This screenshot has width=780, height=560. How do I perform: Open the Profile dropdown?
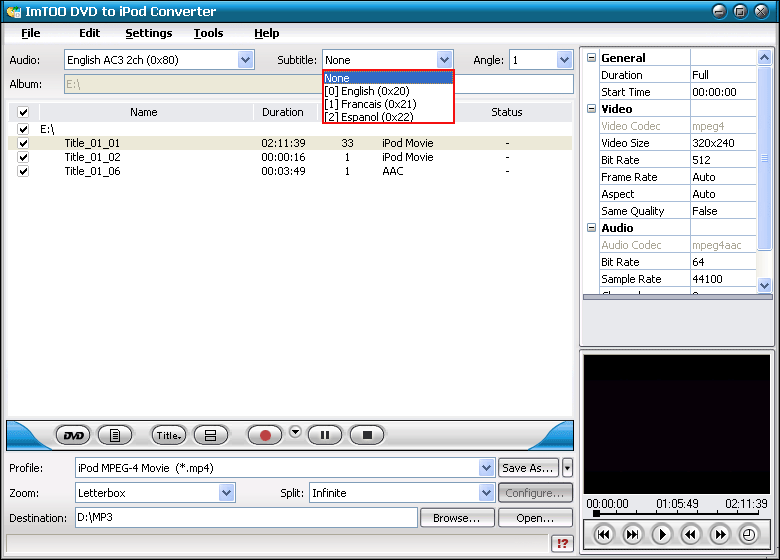486,468
